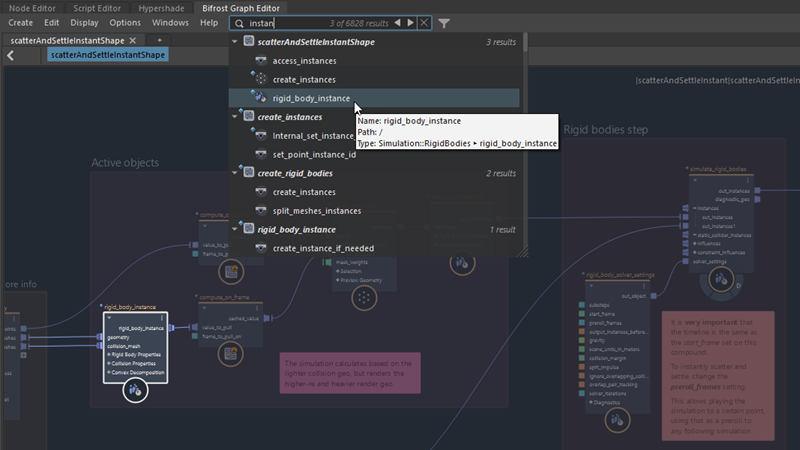Open the Edit menu
Image resolution: width=800 pixels, height=450 pixels.
(x=52, y=23)
